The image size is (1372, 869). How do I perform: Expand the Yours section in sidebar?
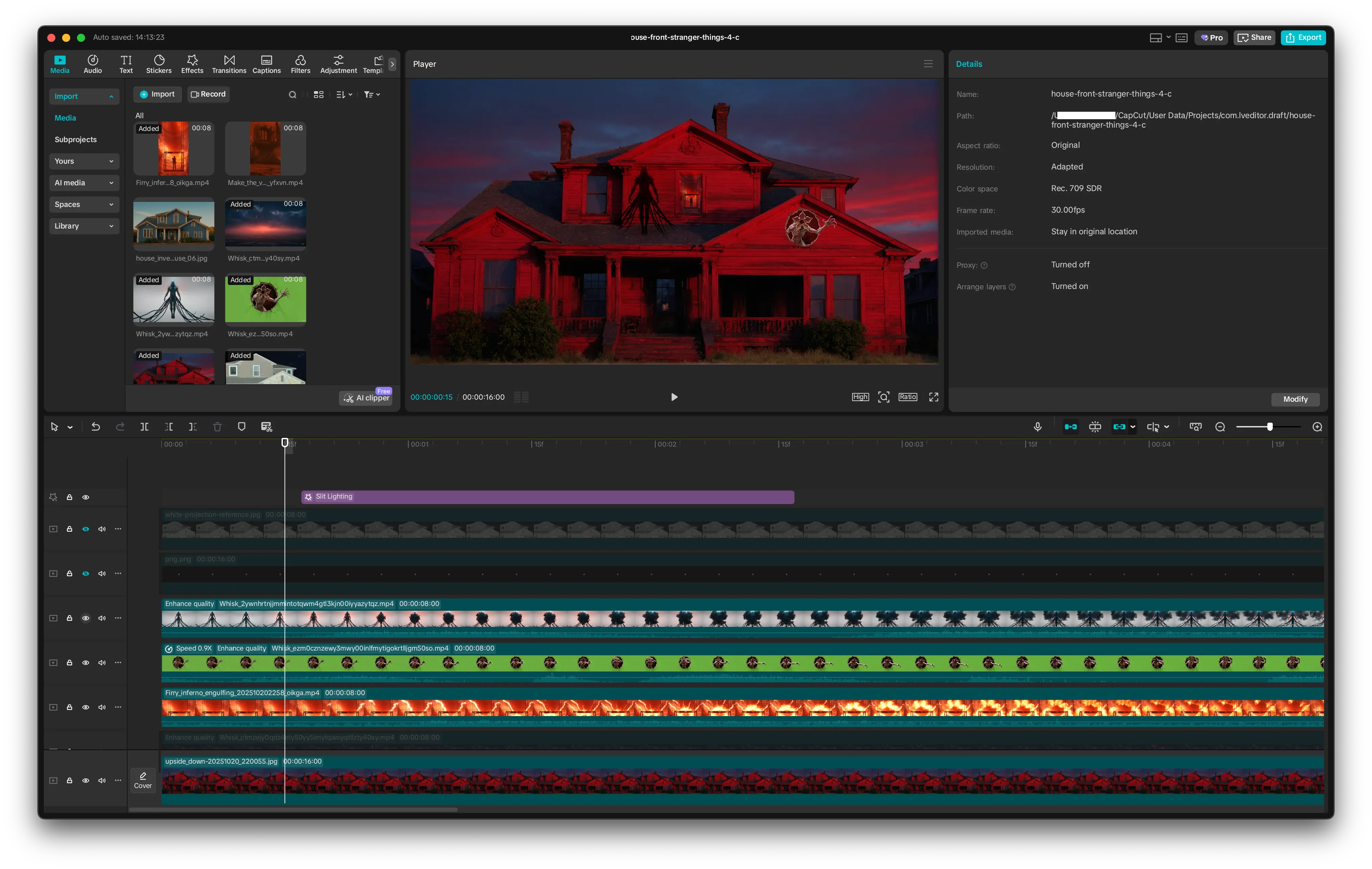pos(84,161)
